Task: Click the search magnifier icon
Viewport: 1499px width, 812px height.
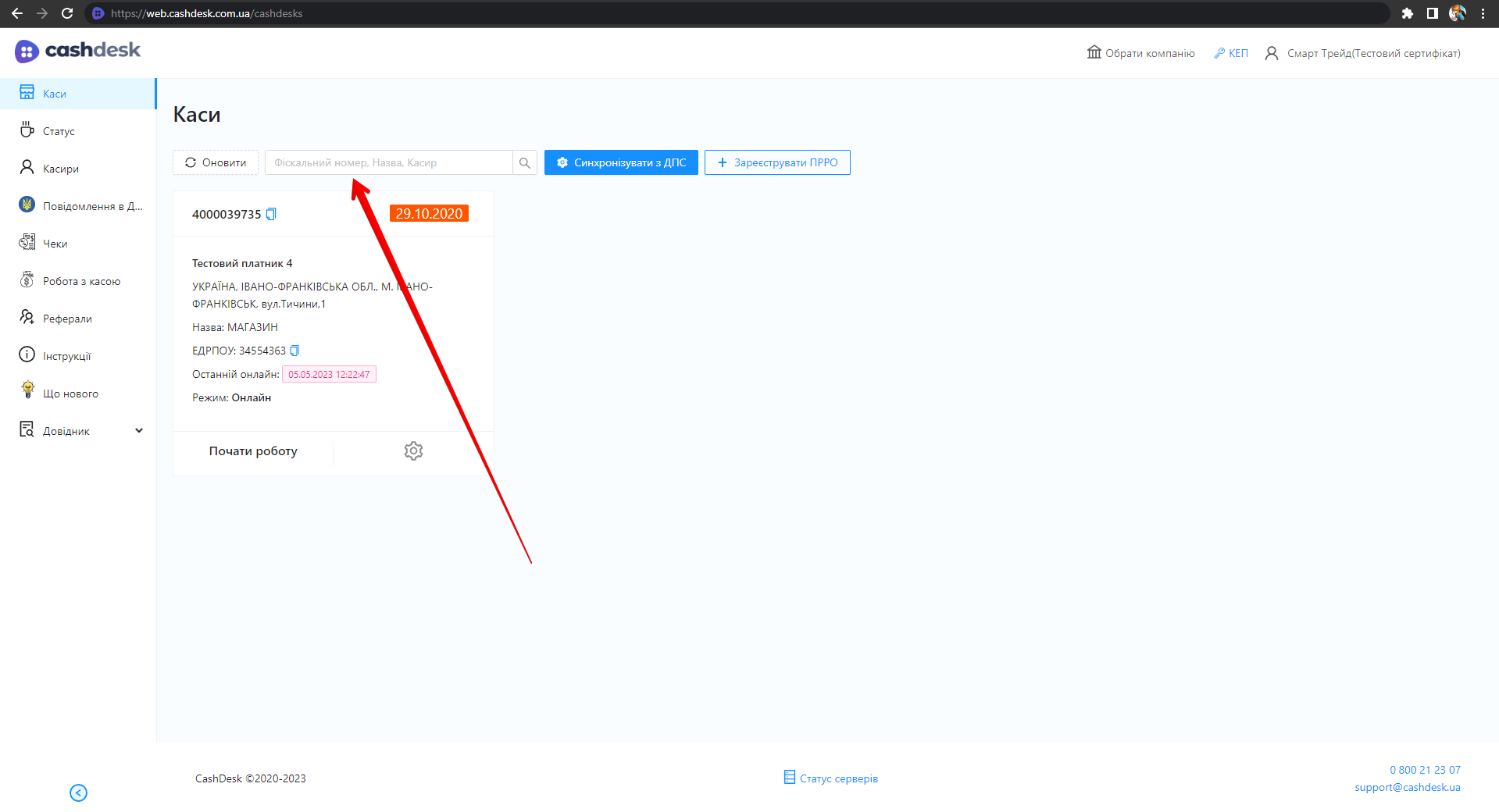Action: click(525, 162)
